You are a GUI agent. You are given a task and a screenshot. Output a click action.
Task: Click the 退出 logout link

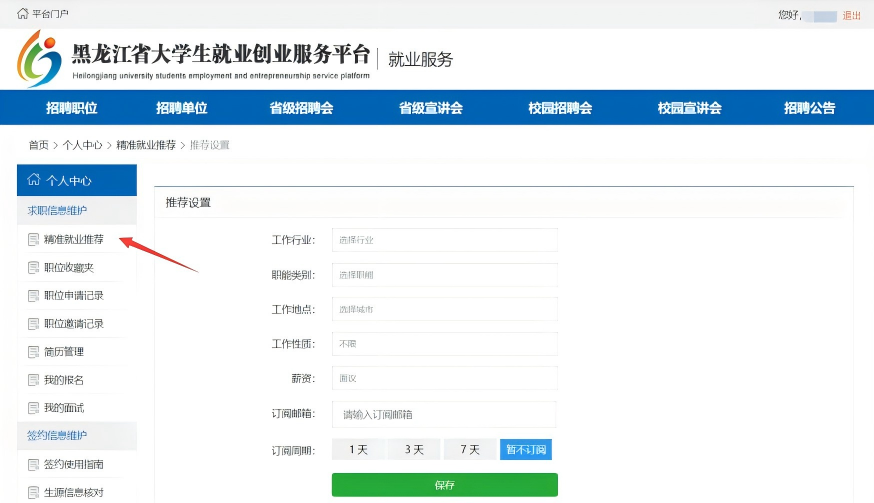point(851,15)
